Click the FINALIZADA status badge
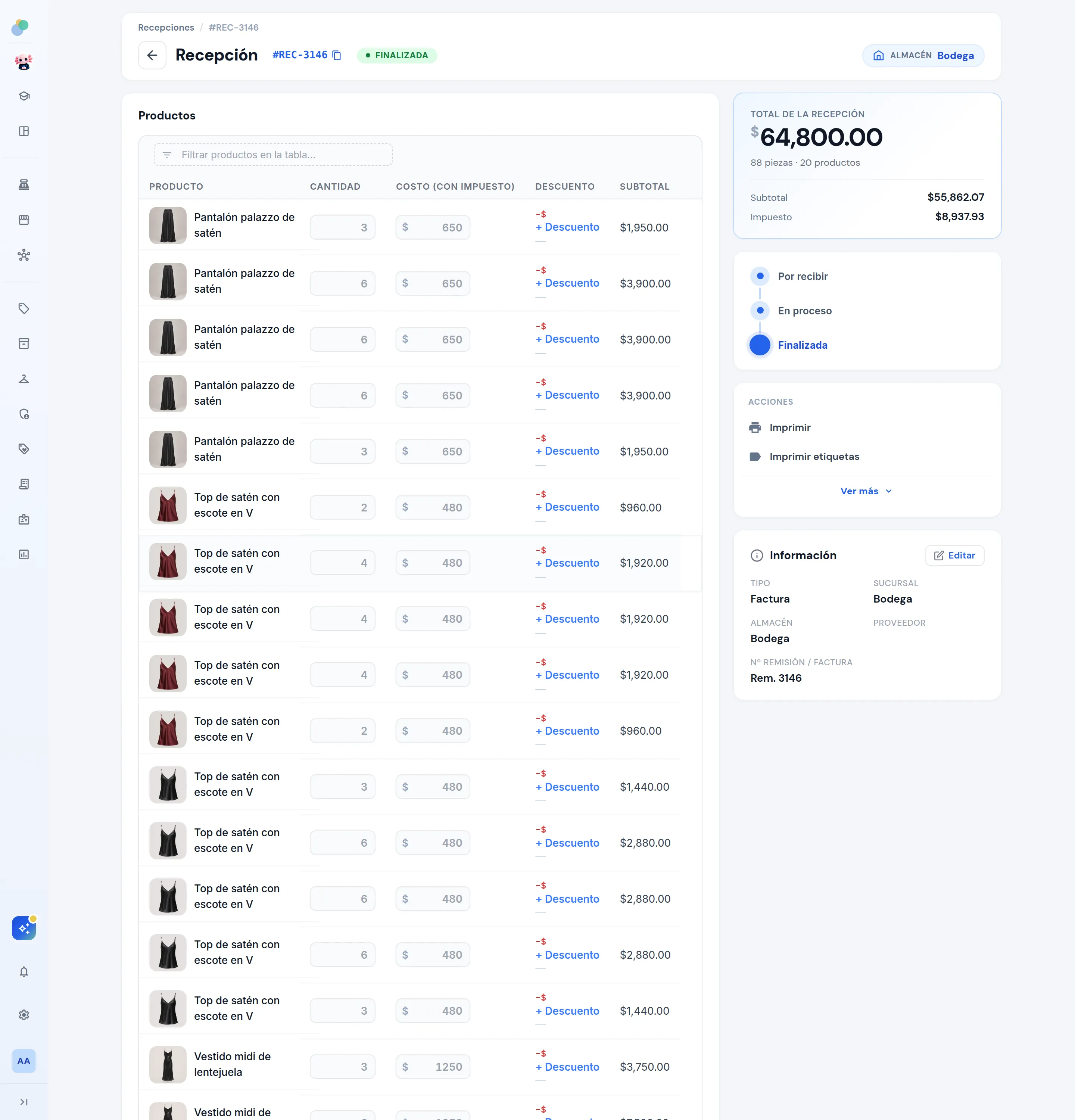Image resolution: width=1075 pixels, height=1120 pixels. [397, 55]
